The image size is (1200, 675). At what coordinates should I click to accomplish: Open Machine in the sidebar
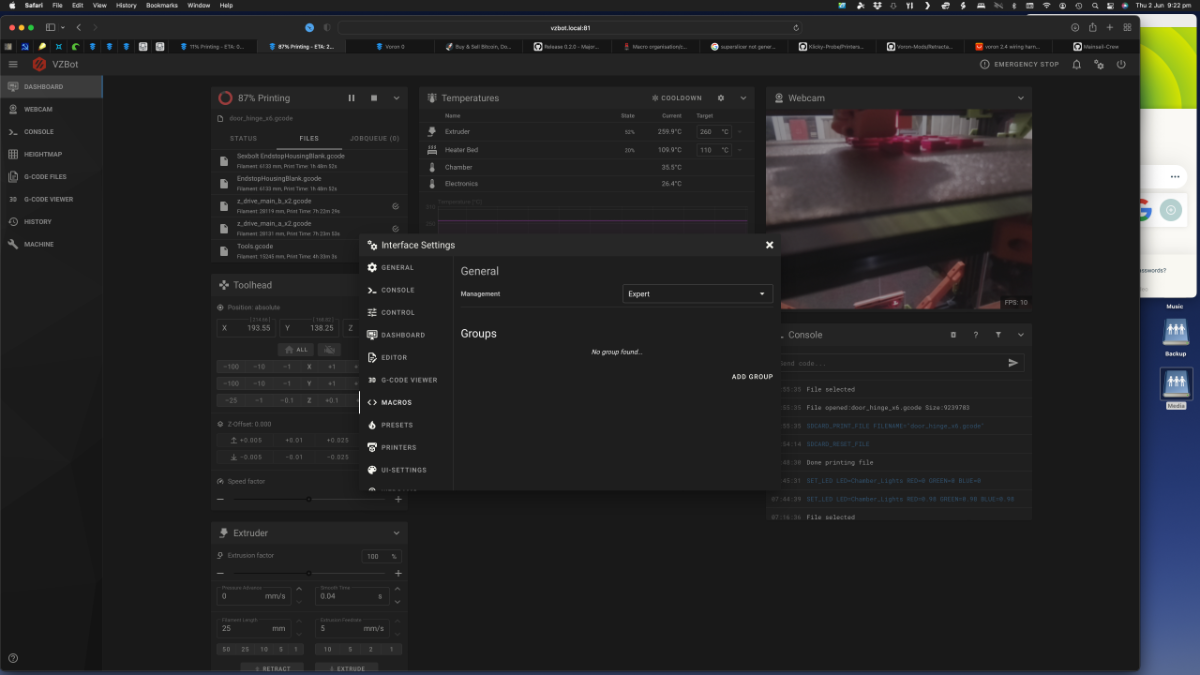[51, 244]
